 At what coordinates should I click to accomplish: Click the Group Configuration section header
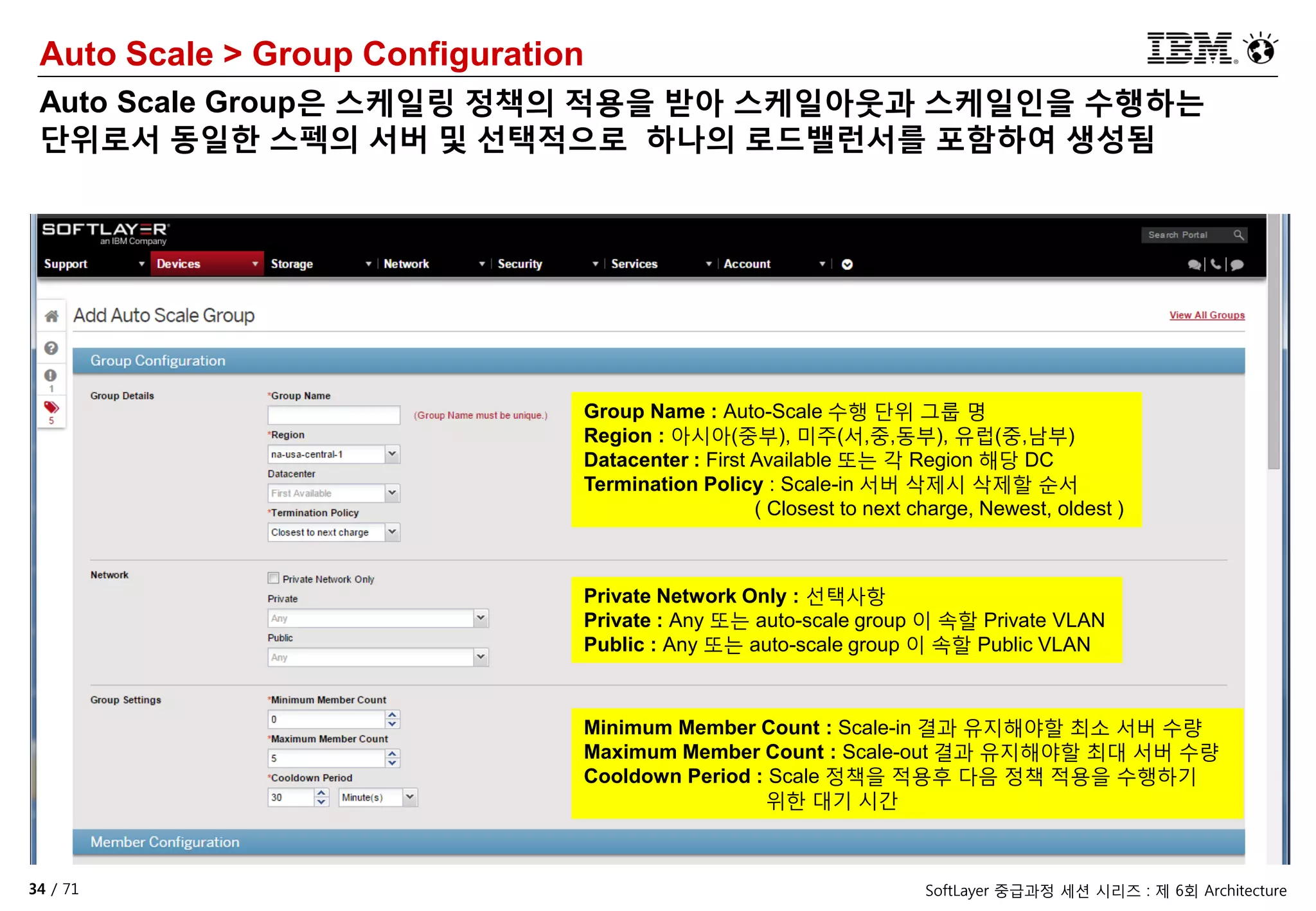pyautogui.click(x=659, y=360)
